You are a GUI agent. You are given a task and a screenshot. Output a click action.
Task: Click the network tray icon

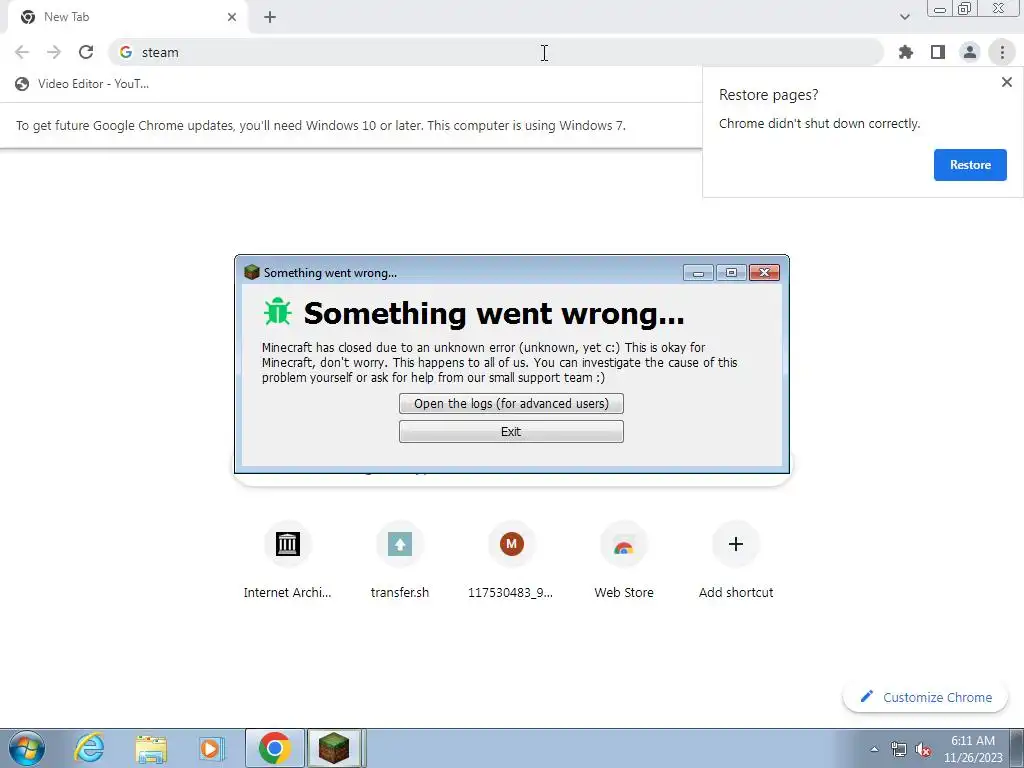[x=899, y=749]
